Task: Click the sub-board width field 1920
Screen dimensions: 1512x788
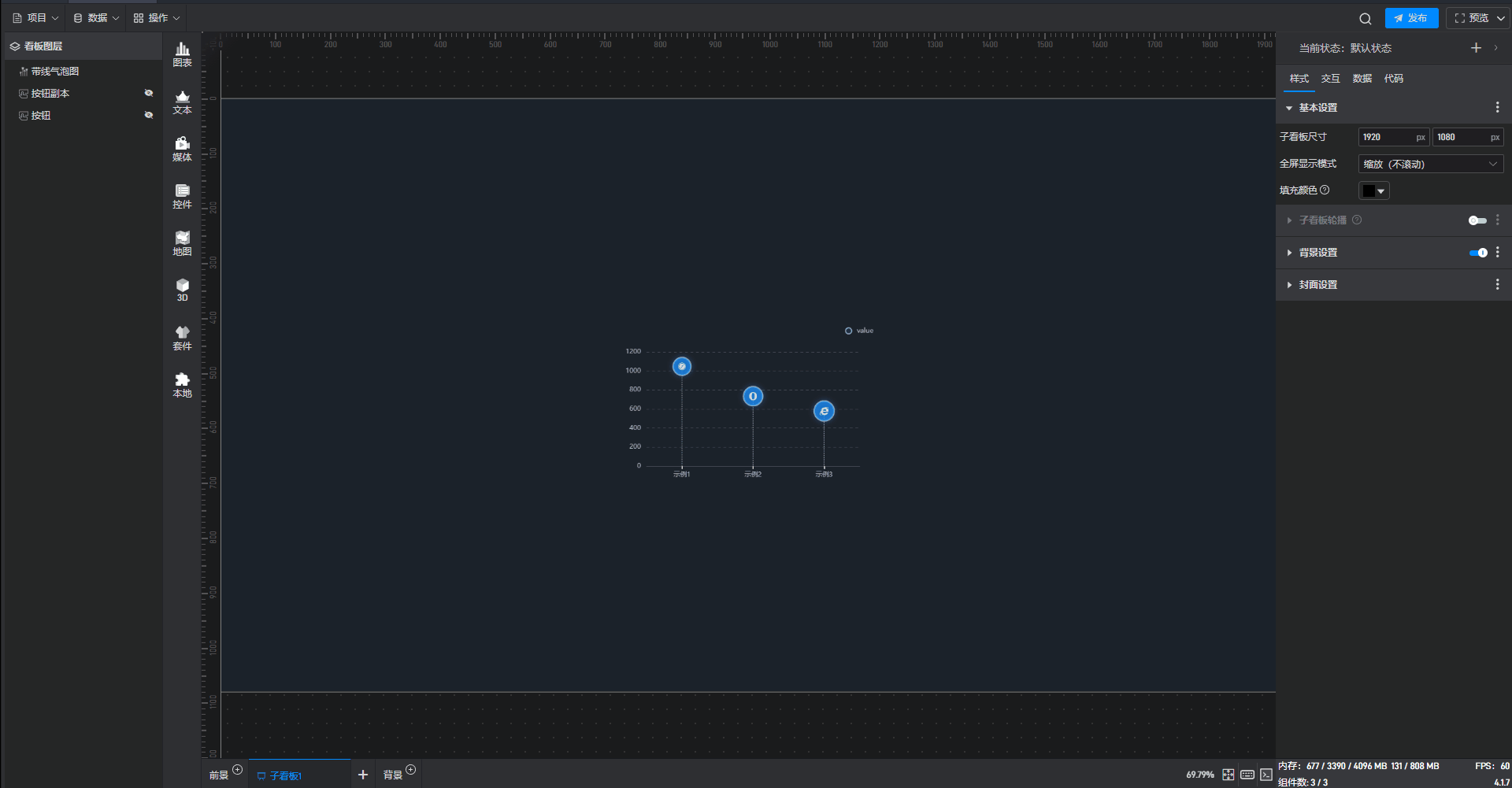Action: pyautogui.click(x=1394, y=137)
